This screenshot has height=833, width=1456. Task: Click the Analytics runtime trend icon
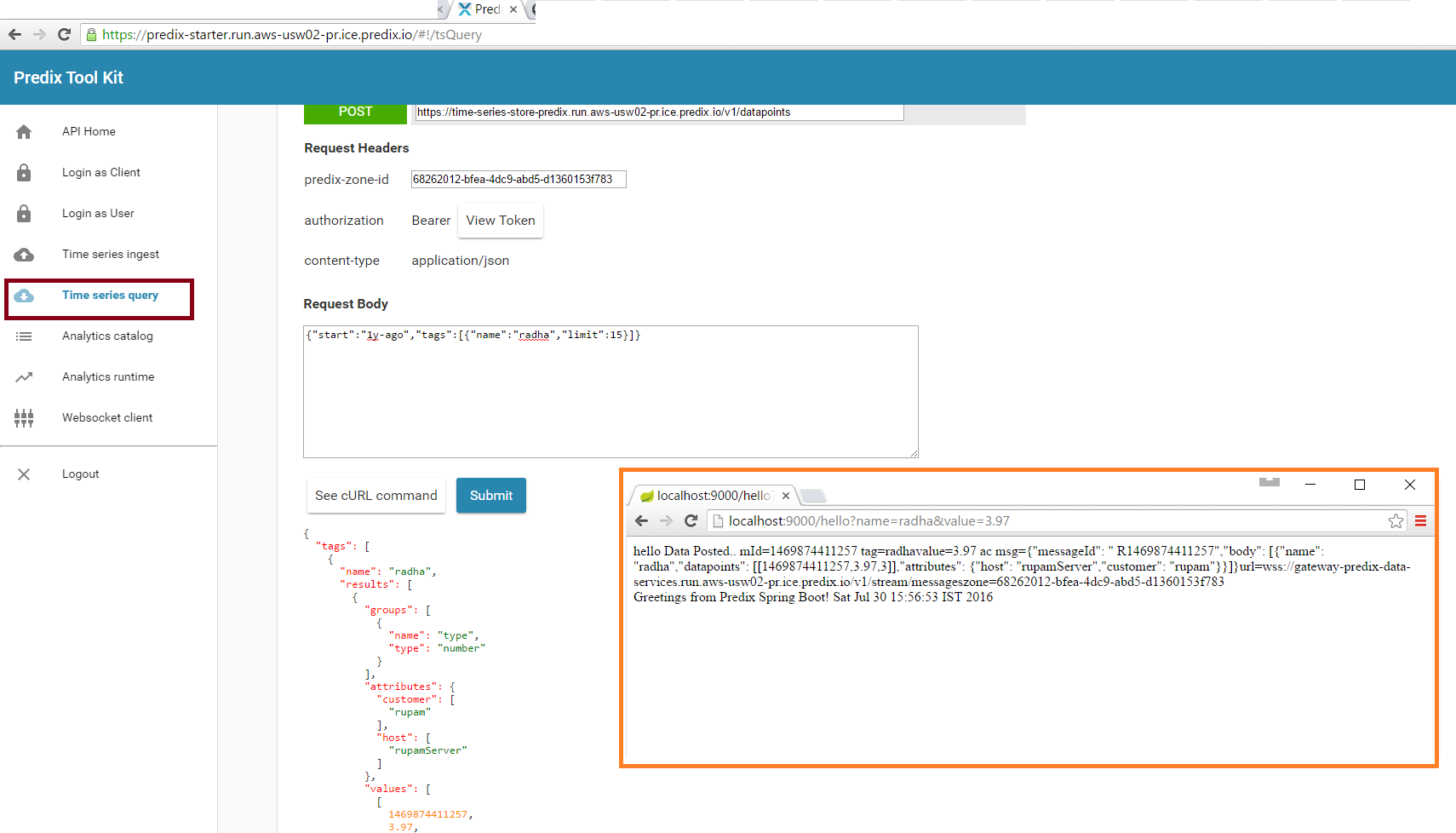pyautogui.click(x=24, y=377)
